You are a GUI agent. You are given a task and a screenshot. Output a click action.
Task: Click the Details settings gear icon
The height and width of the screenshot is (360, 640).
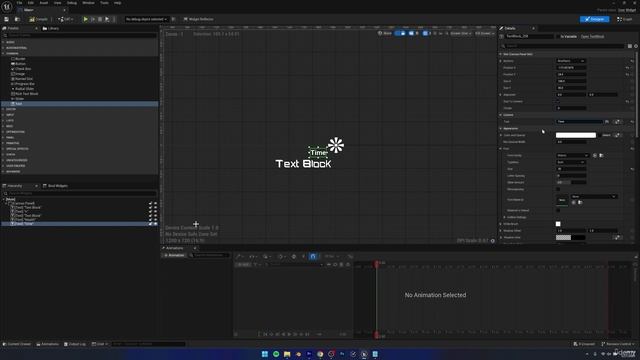(636, 46)
